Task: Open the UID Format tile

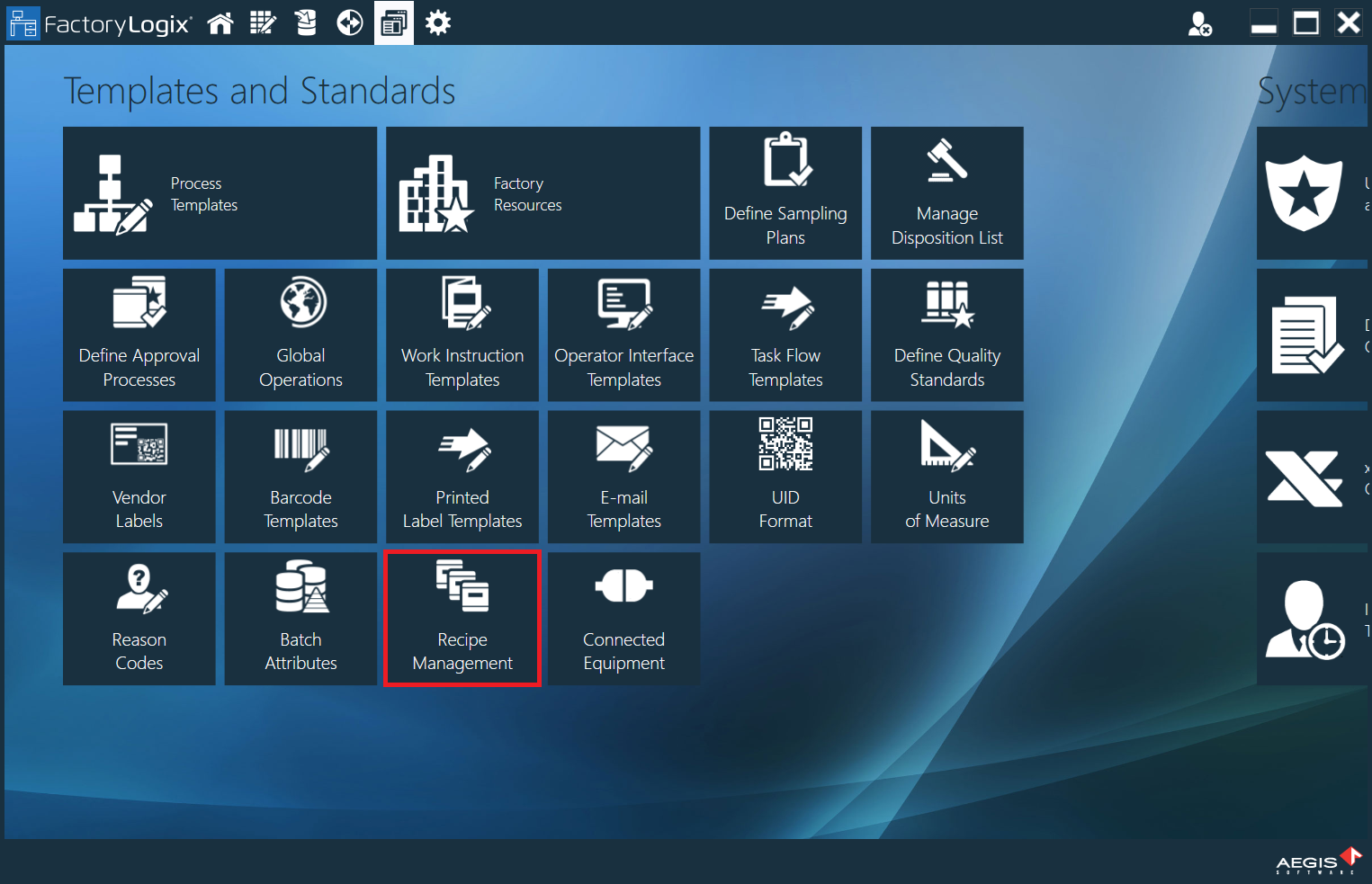Action: (785, 477)
